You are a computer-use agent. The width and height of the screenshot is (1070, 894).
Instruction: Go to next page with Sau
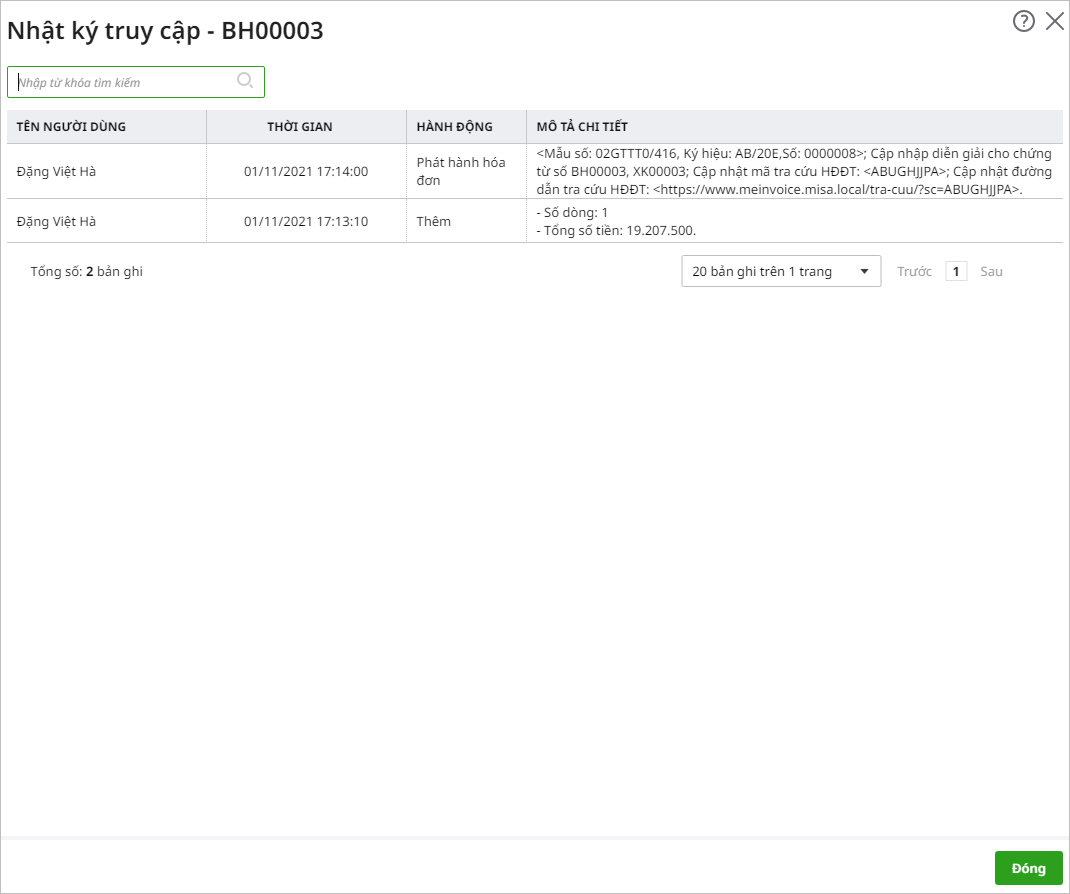pos(991,271)
